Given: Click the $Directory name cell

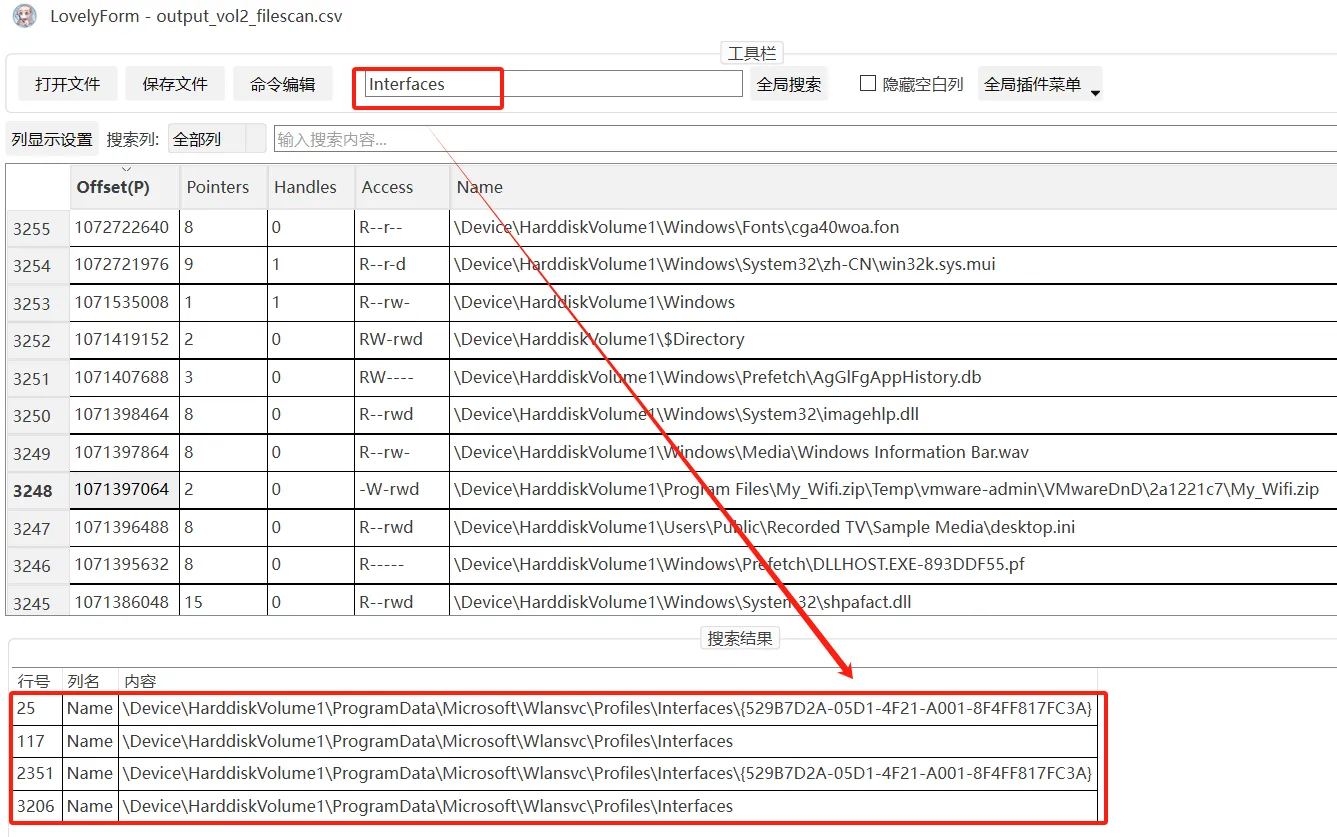Looking at the screenshot, I should [x=893, y=339].
